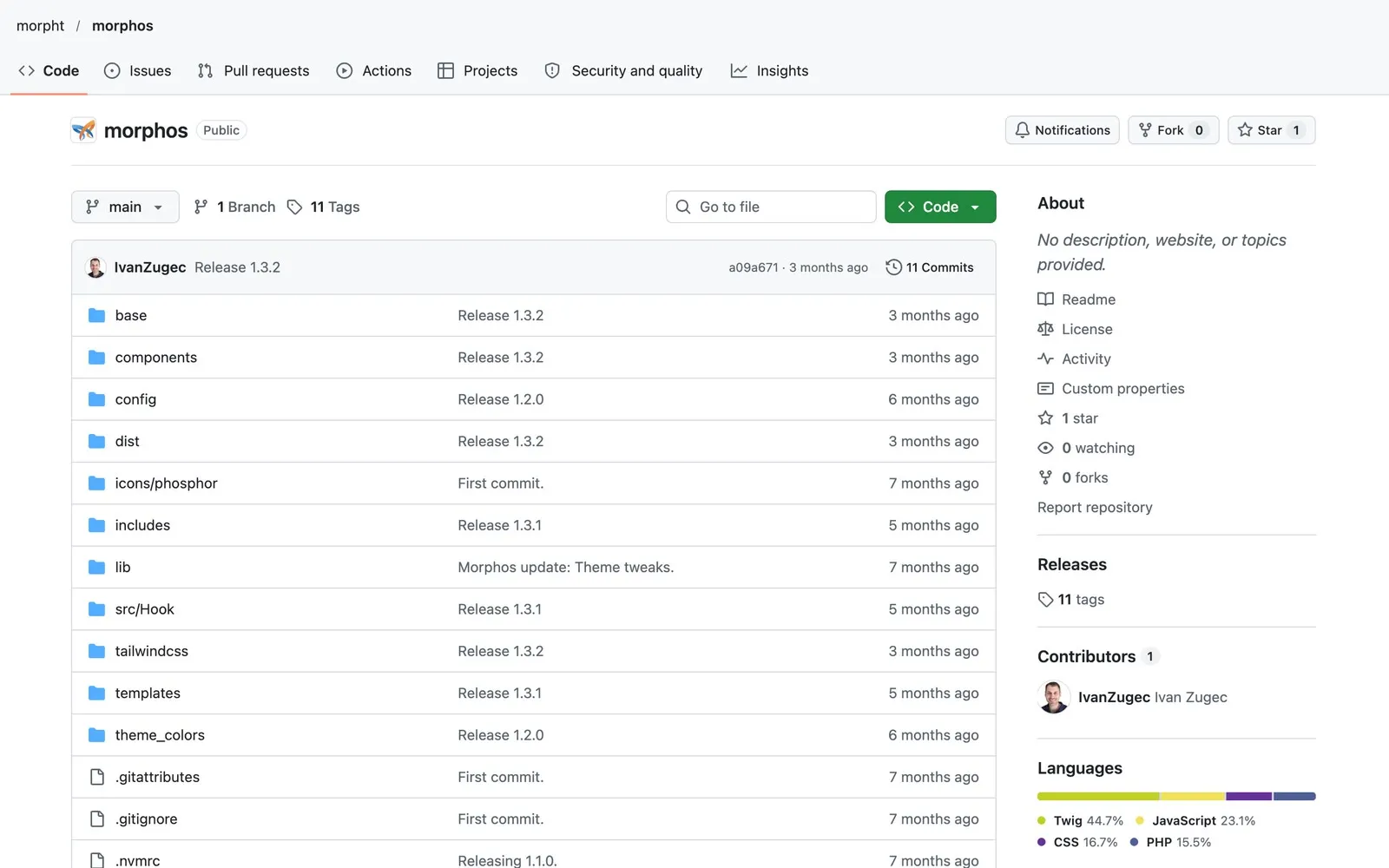Click 'Morphos update: Theme tweaks.' commit message

(x=566, y=567)
